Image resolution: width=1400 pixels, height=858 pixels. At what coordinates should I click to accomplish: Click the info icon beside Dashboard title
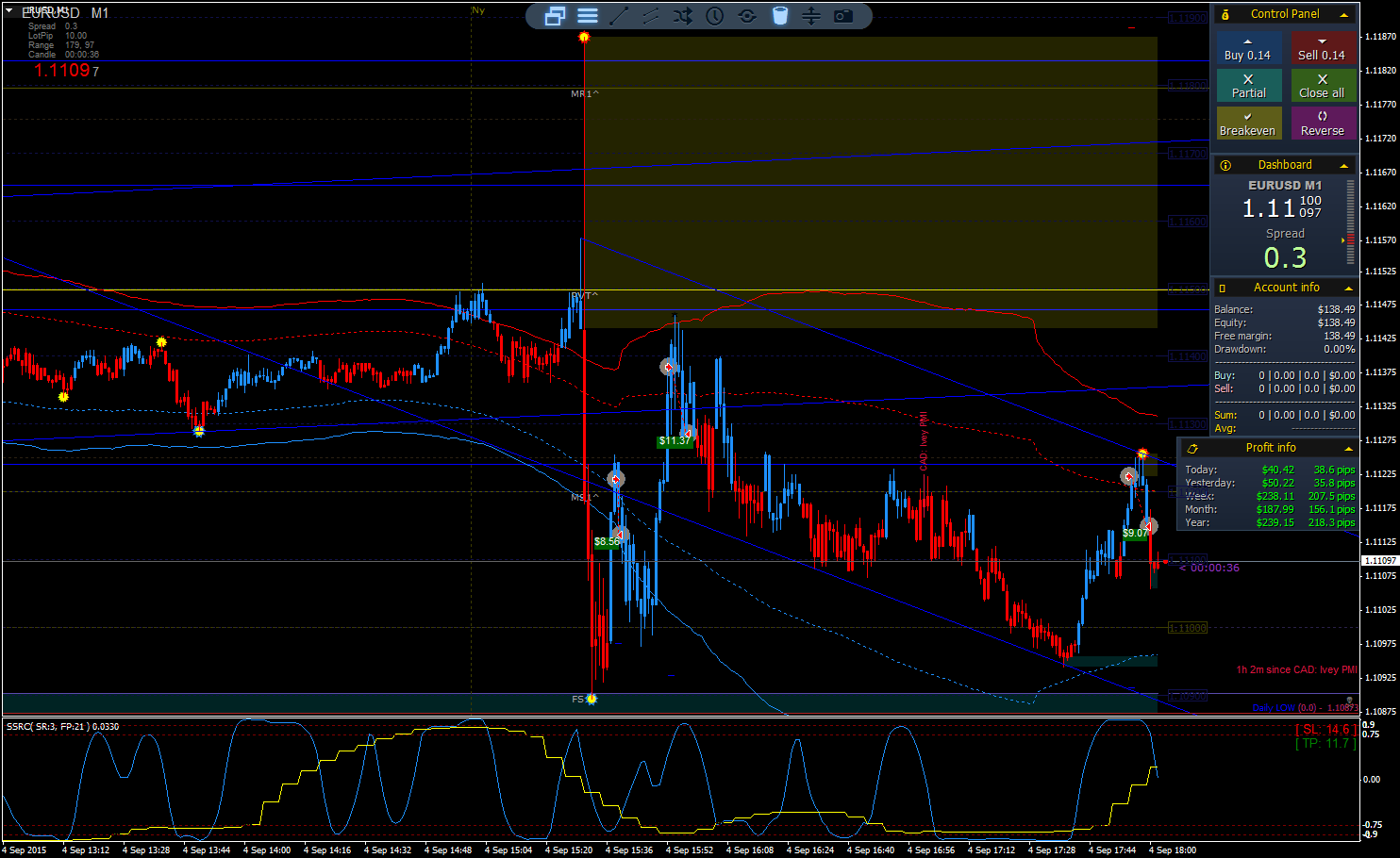[x=1225, y=165]
